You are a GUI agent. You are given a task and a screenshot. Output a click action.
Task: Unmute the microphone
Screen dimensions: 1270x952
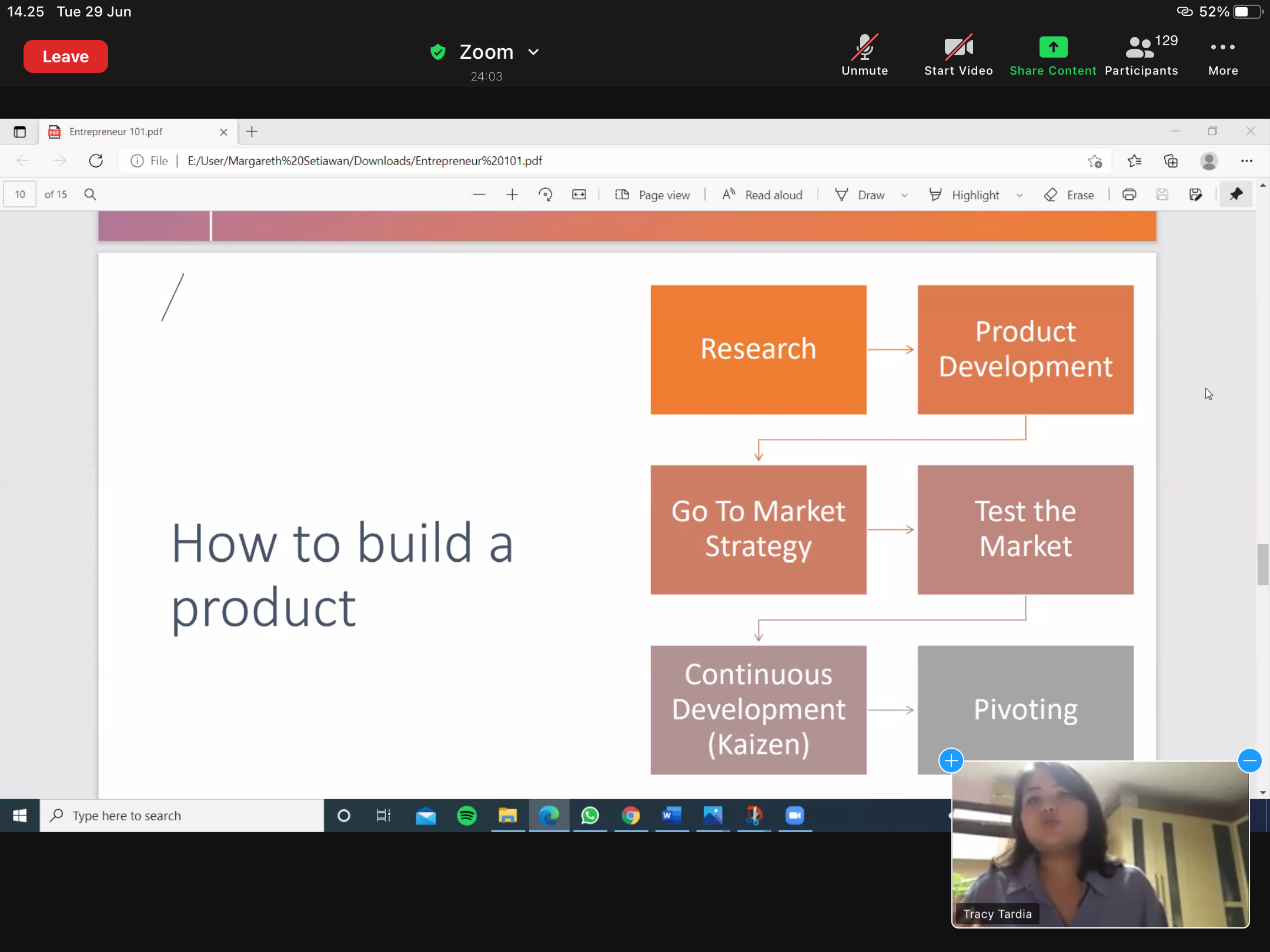[864, 56]
